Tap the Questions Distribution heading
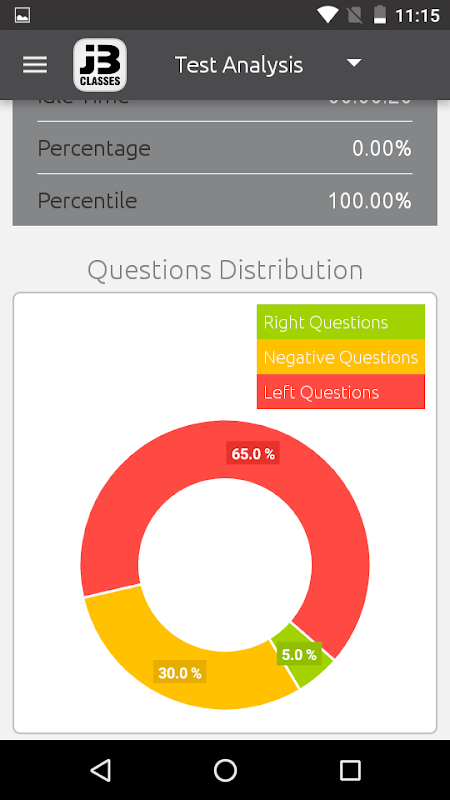This screenshot has height=800, width=450. (225, 269)
